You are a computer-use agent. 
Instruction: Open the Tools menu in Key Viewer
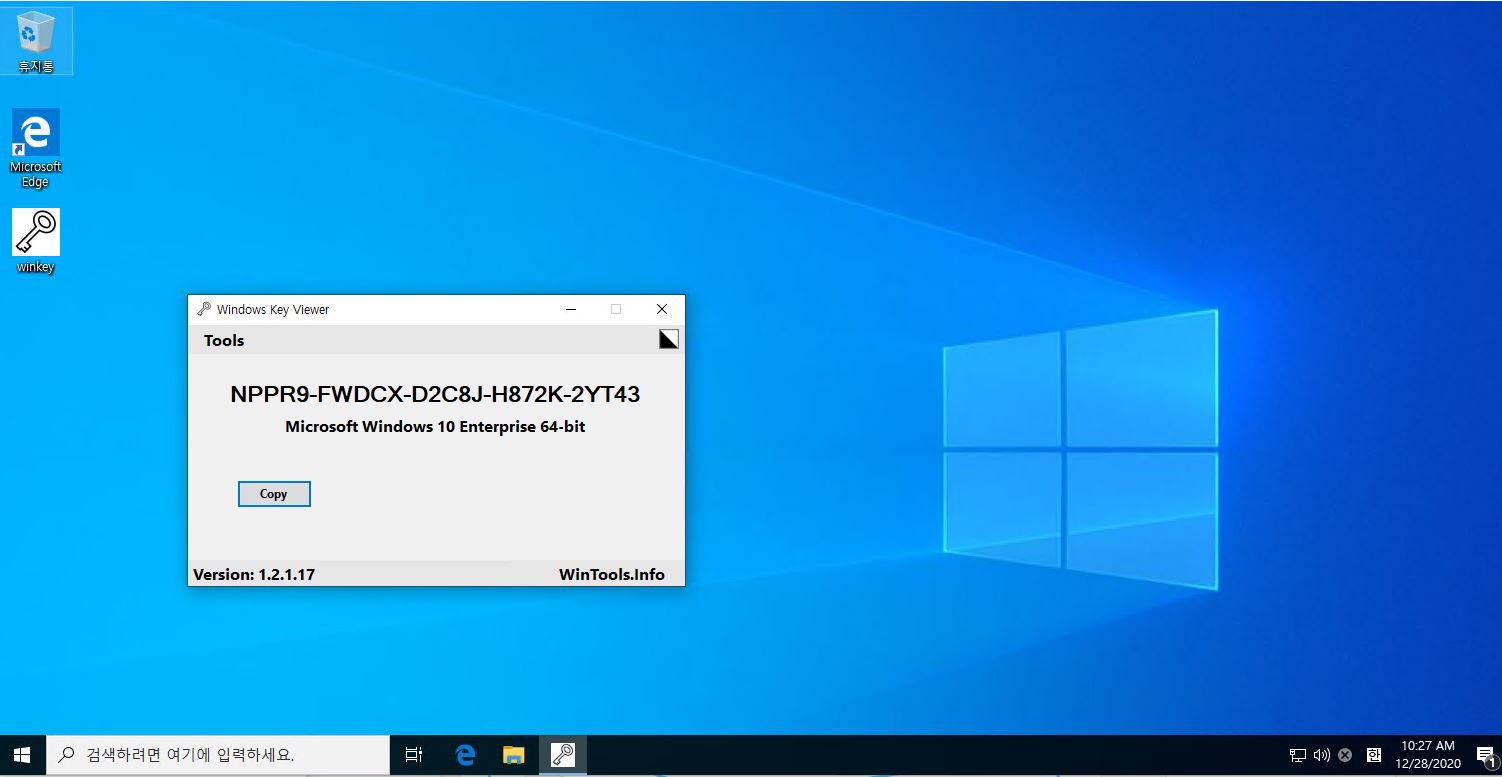(x=224, y=340)
